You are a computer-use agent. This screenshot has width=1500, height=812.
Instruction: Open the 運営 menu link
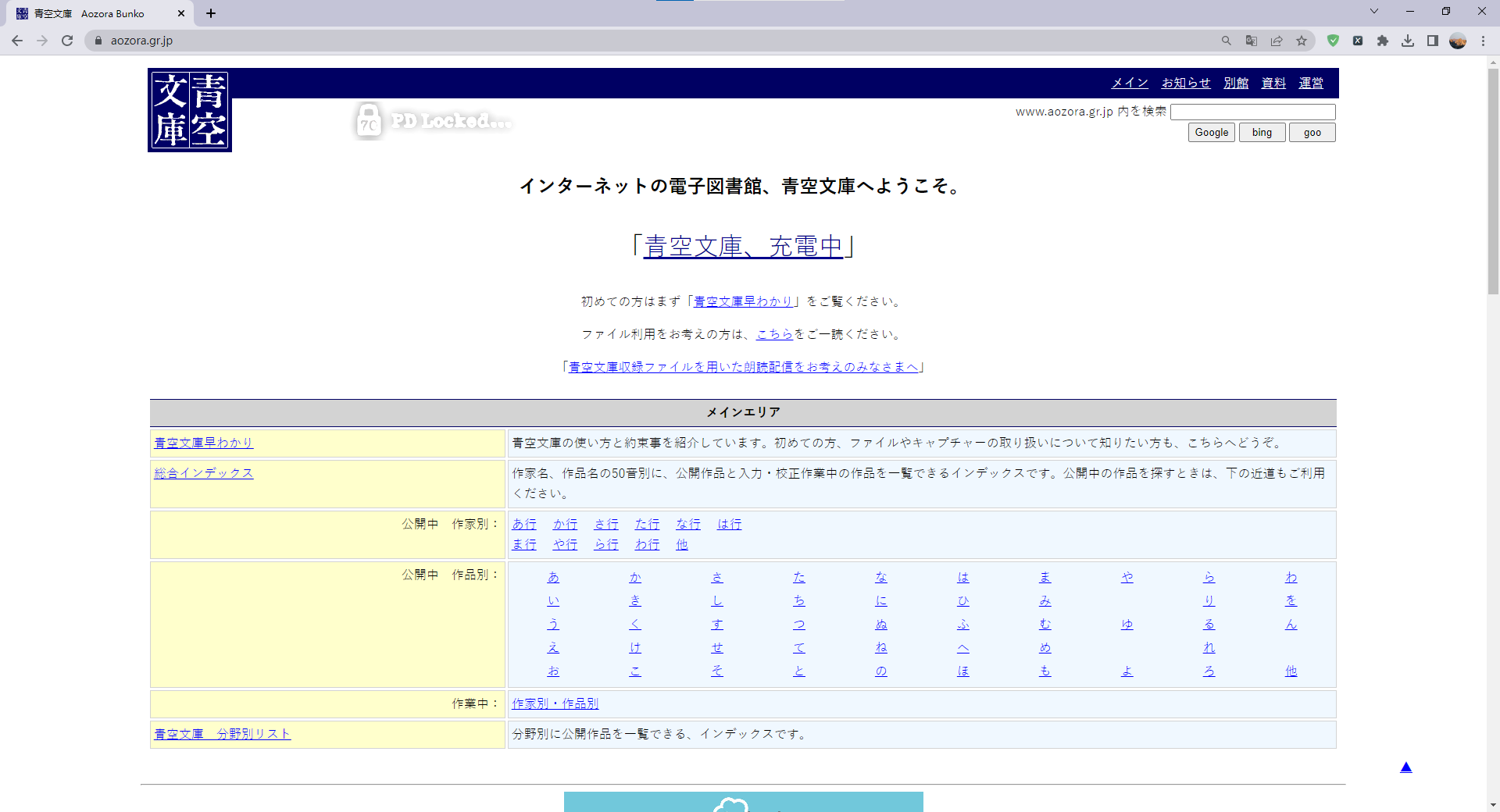1311,83
